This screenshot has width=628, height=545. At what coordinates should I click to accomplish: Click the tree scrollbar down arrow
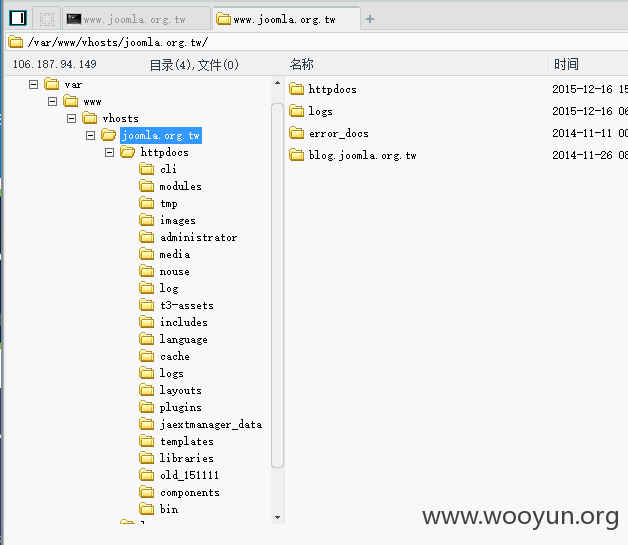pyautogui.click(x=277, y=517)
